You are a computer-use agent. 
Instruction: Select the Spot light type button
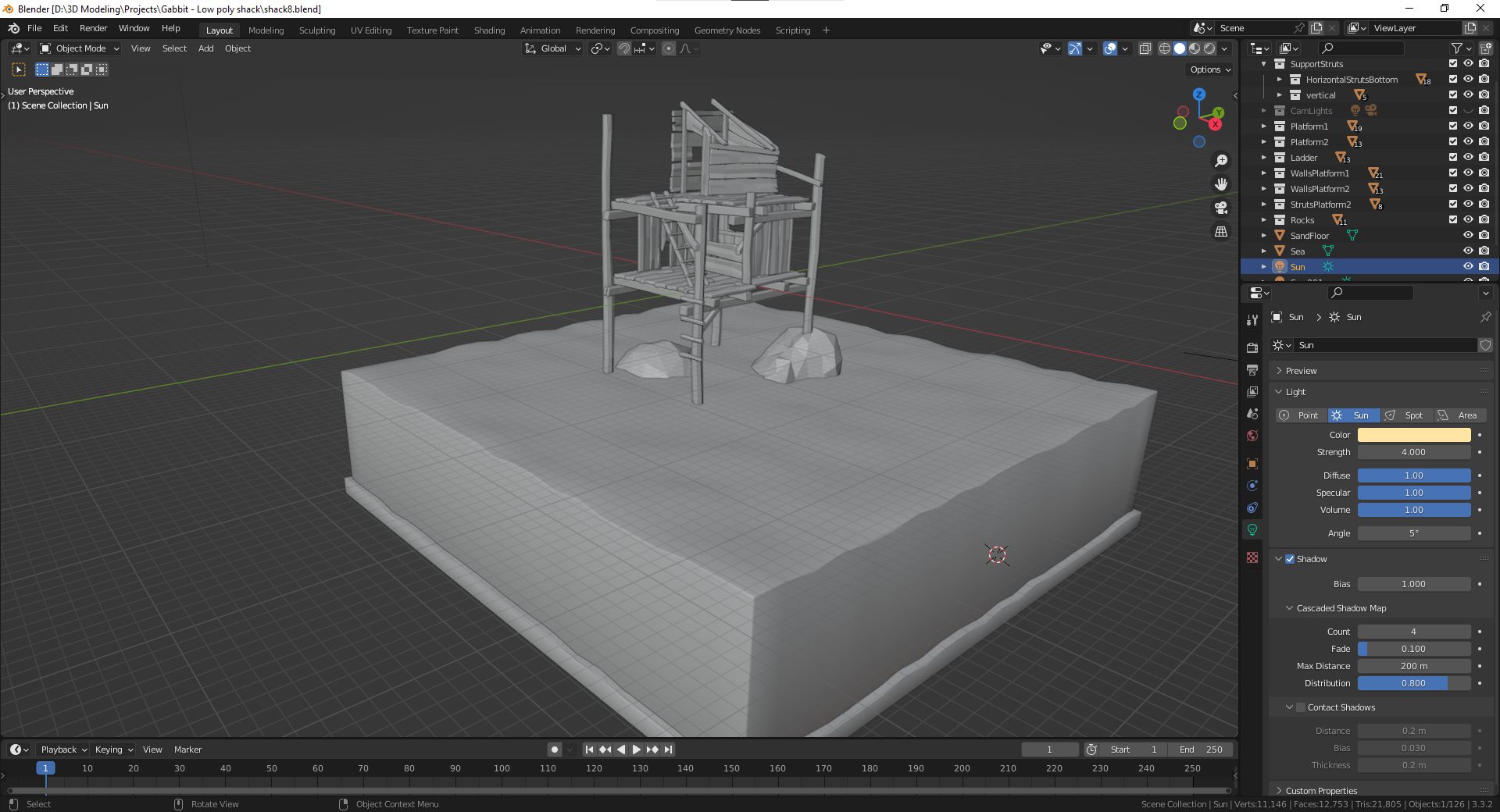[1406, 415]
